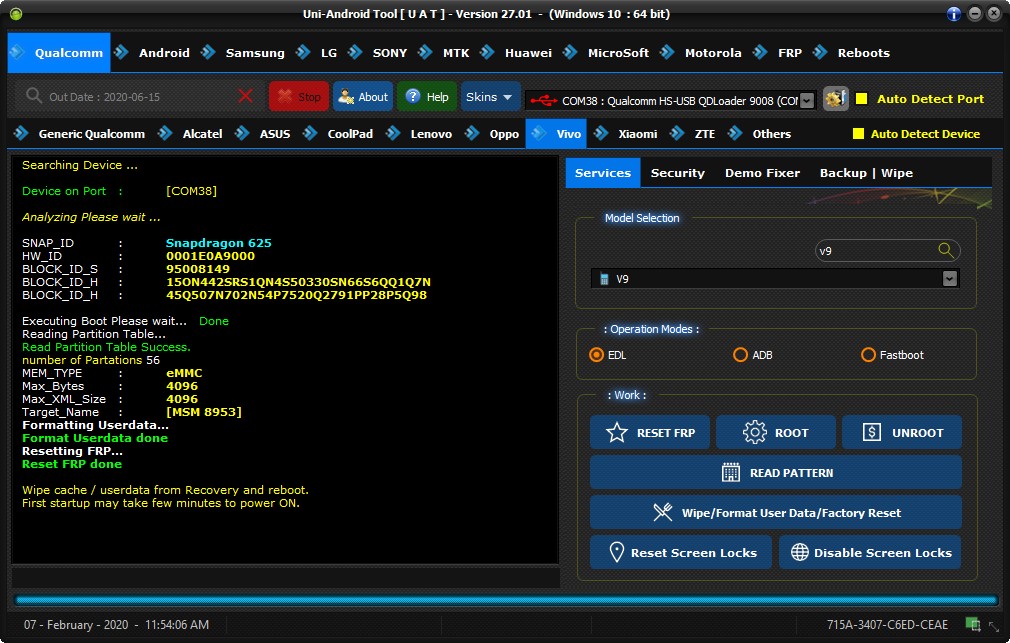
Task: Click Wipe/Format User Data/Factory Reset
Action: click(776, 513)
